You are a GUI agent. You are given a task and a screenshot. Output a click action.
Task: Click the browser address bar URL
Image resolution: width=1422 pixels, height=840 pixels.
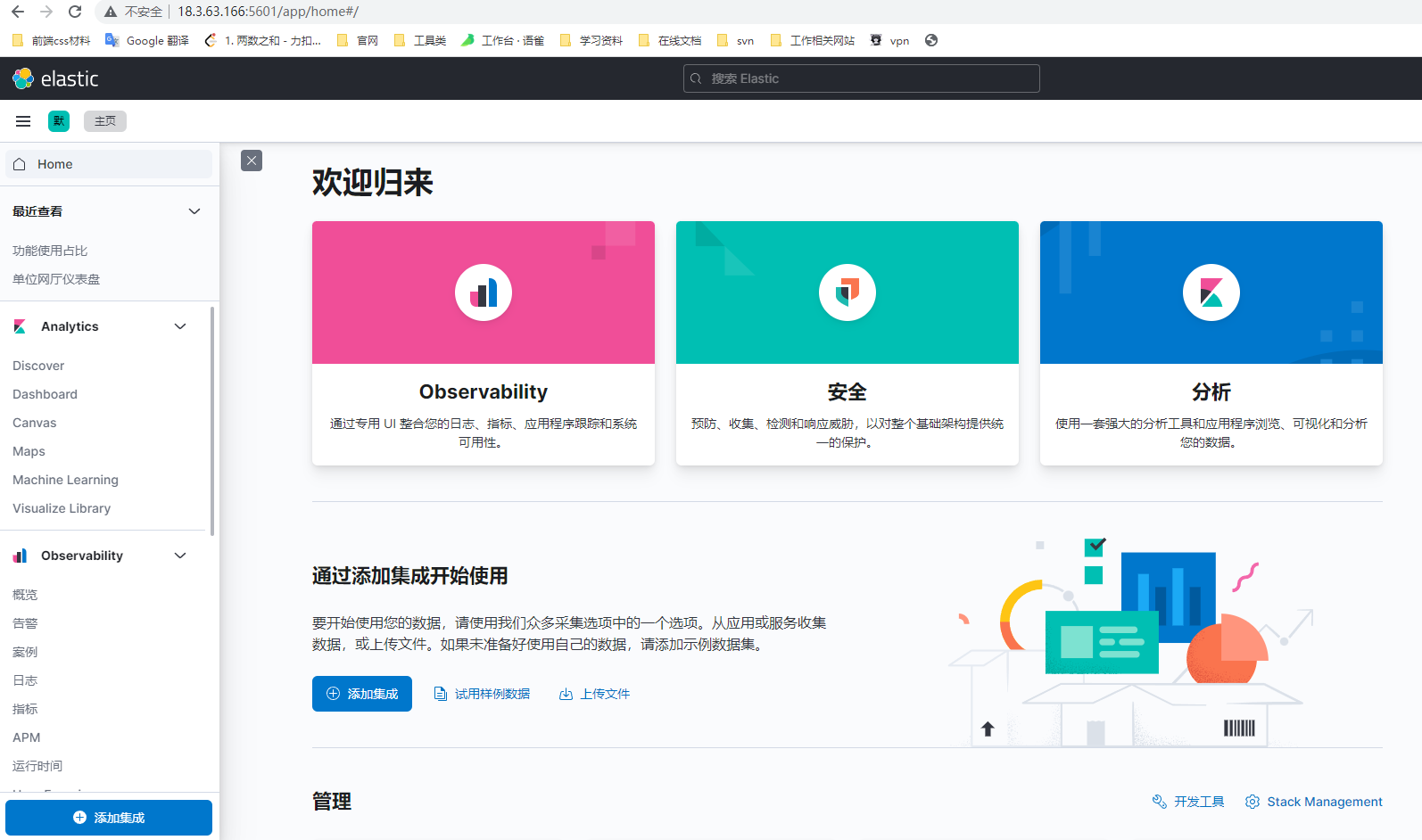point(268,12)
